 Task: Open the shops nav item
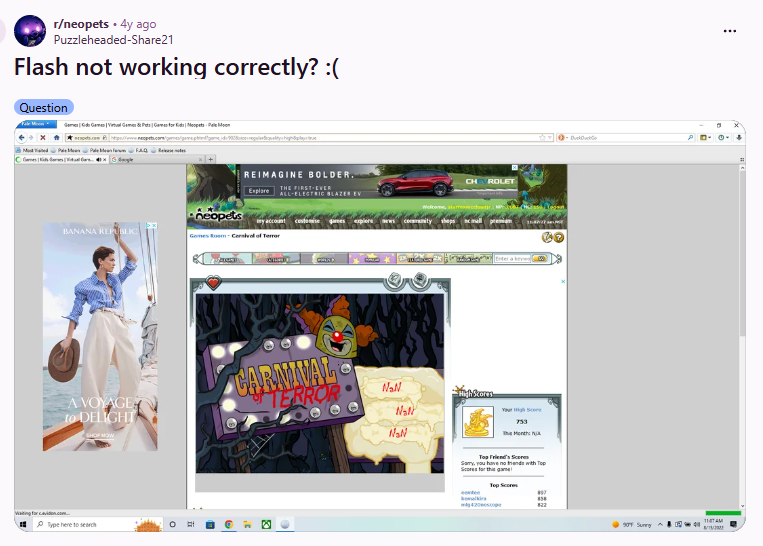click(448, 221)
